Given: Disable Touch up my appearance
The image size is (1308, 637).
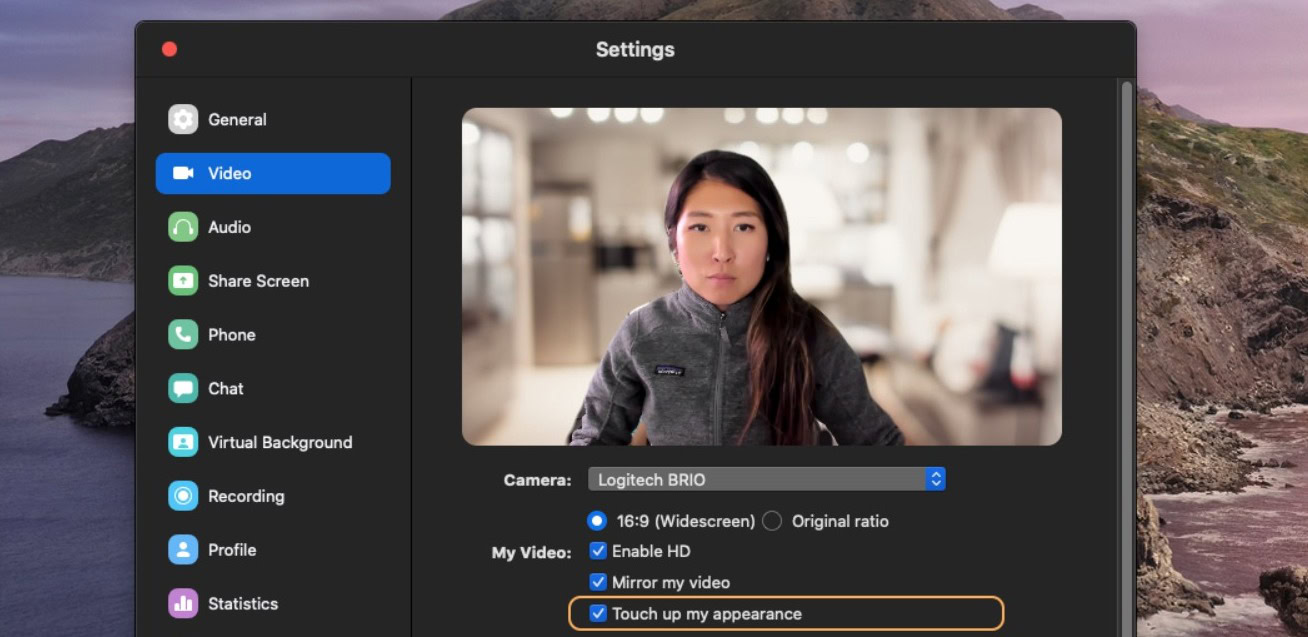Looking at the screenshot, I should [598, 613].
